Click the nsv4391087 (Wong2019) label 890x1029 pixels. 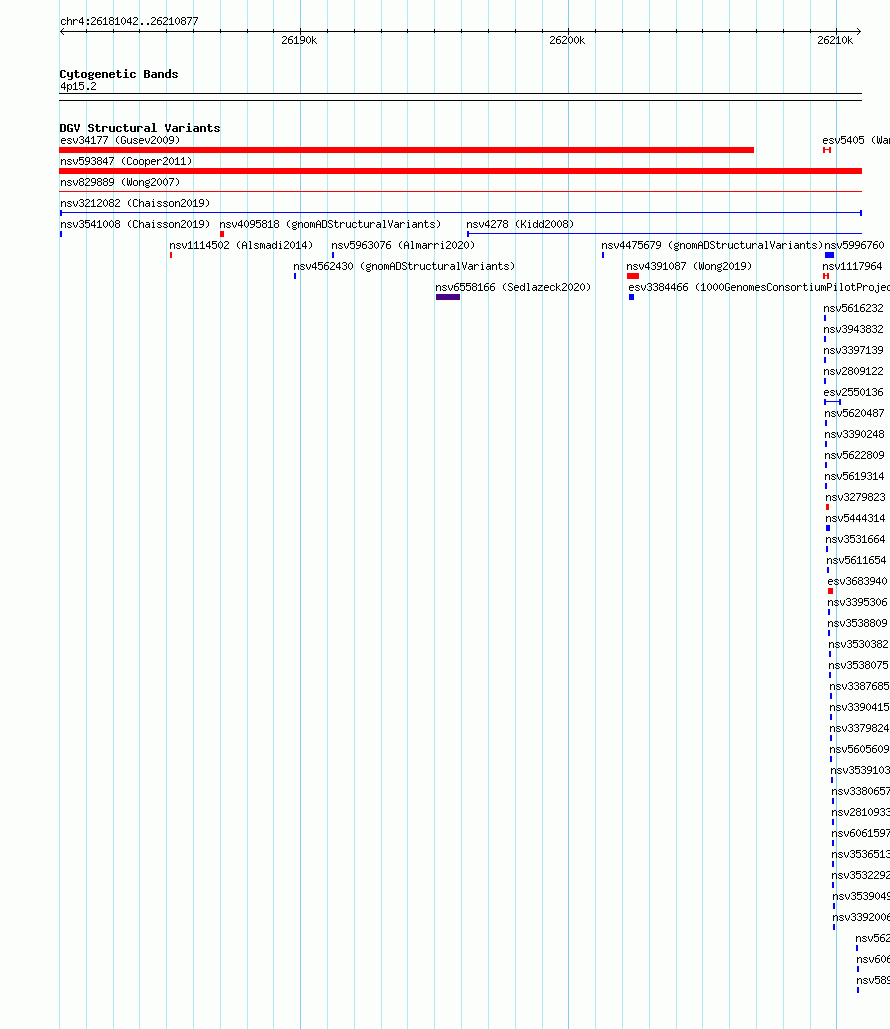(689, 266)
